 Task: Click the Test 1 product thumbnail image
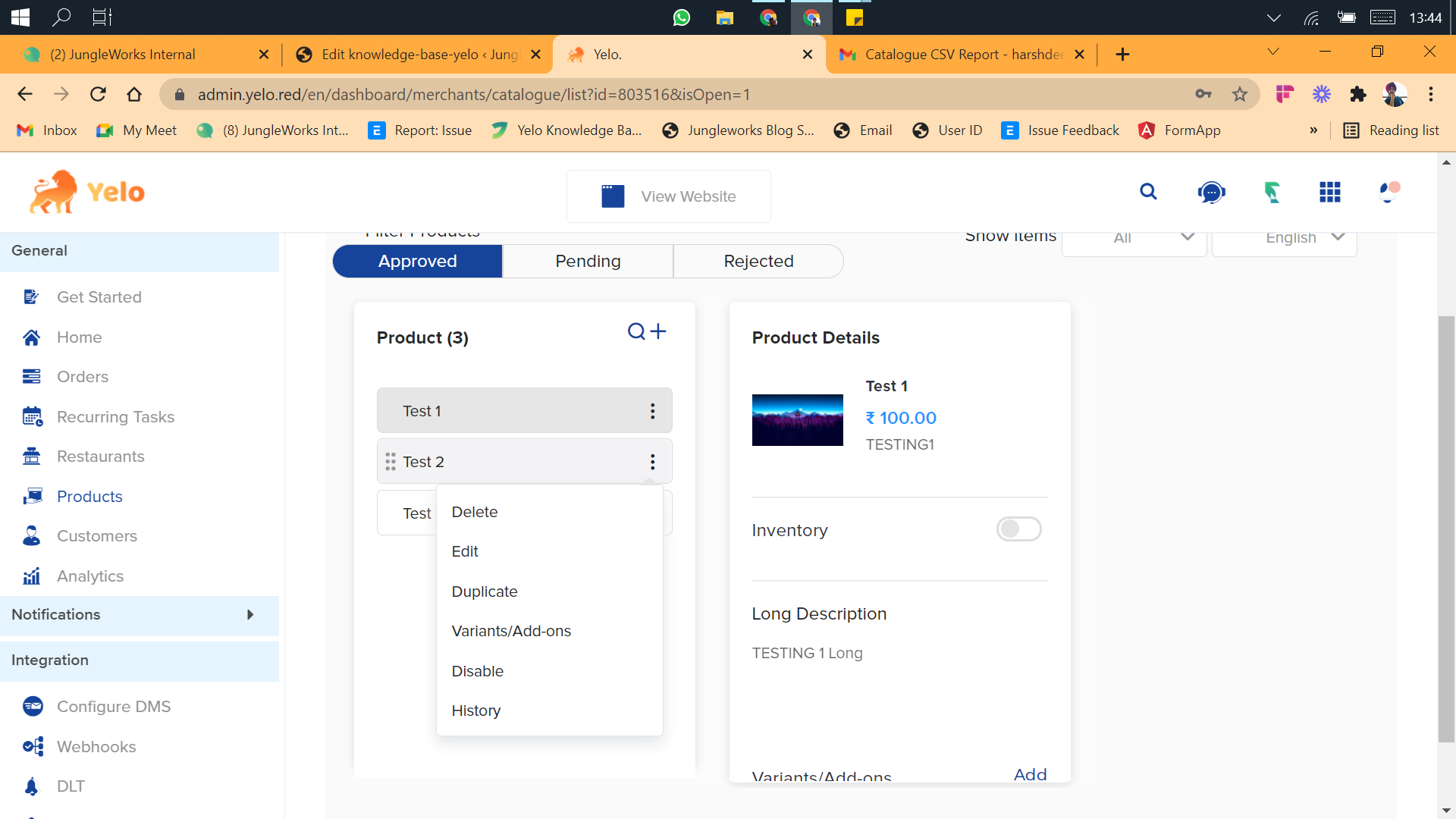click(x=797, y=420)
